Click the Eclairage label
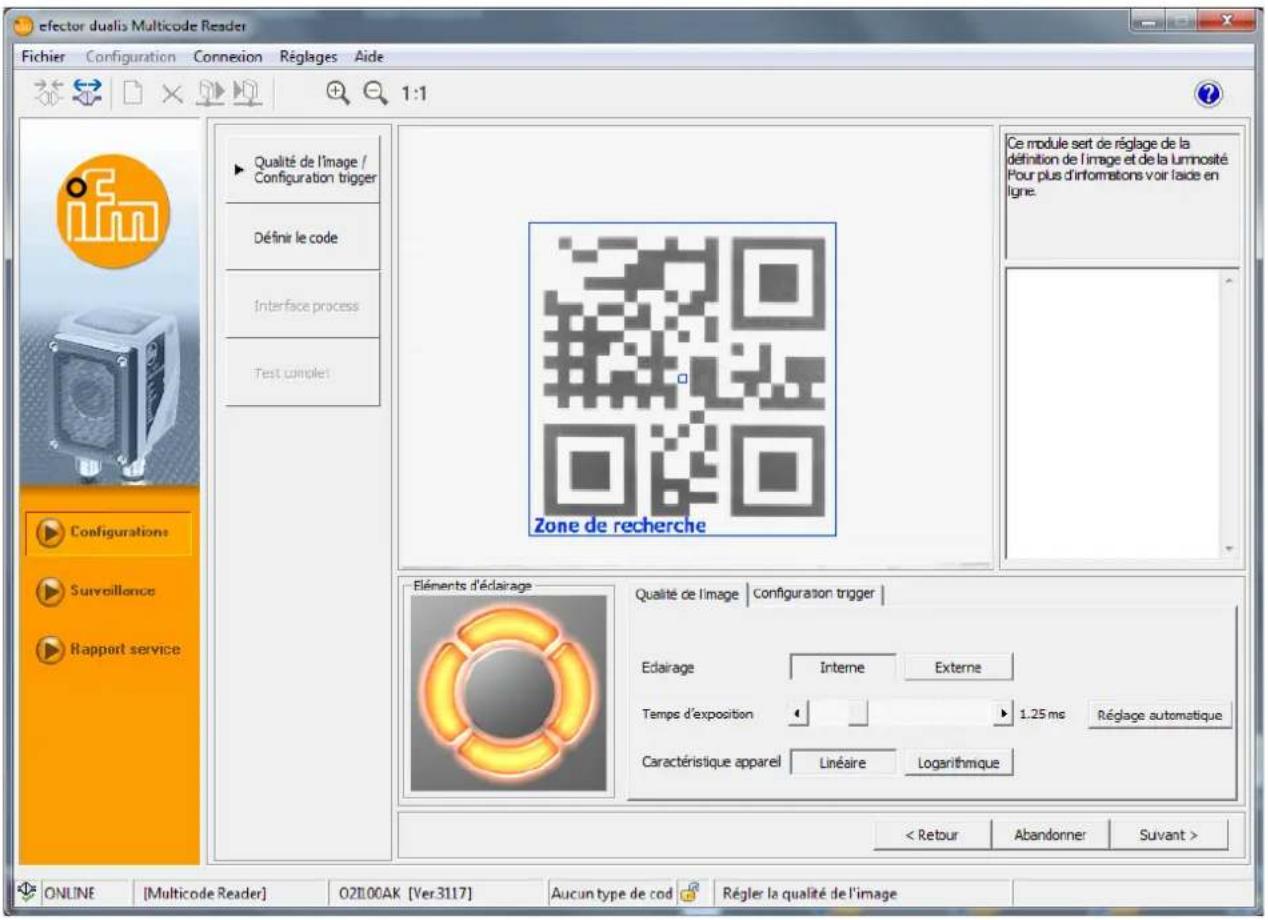1268x920 pixels. pyautogui.click(x=666, y=667)
